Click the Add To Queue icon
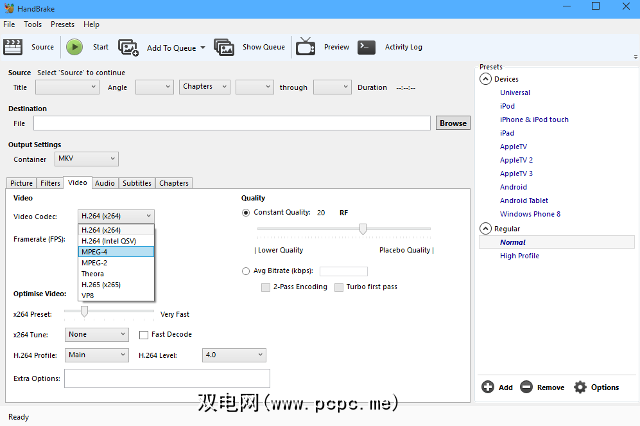Viewport: 640px width, 426px height. click(129, 47)
